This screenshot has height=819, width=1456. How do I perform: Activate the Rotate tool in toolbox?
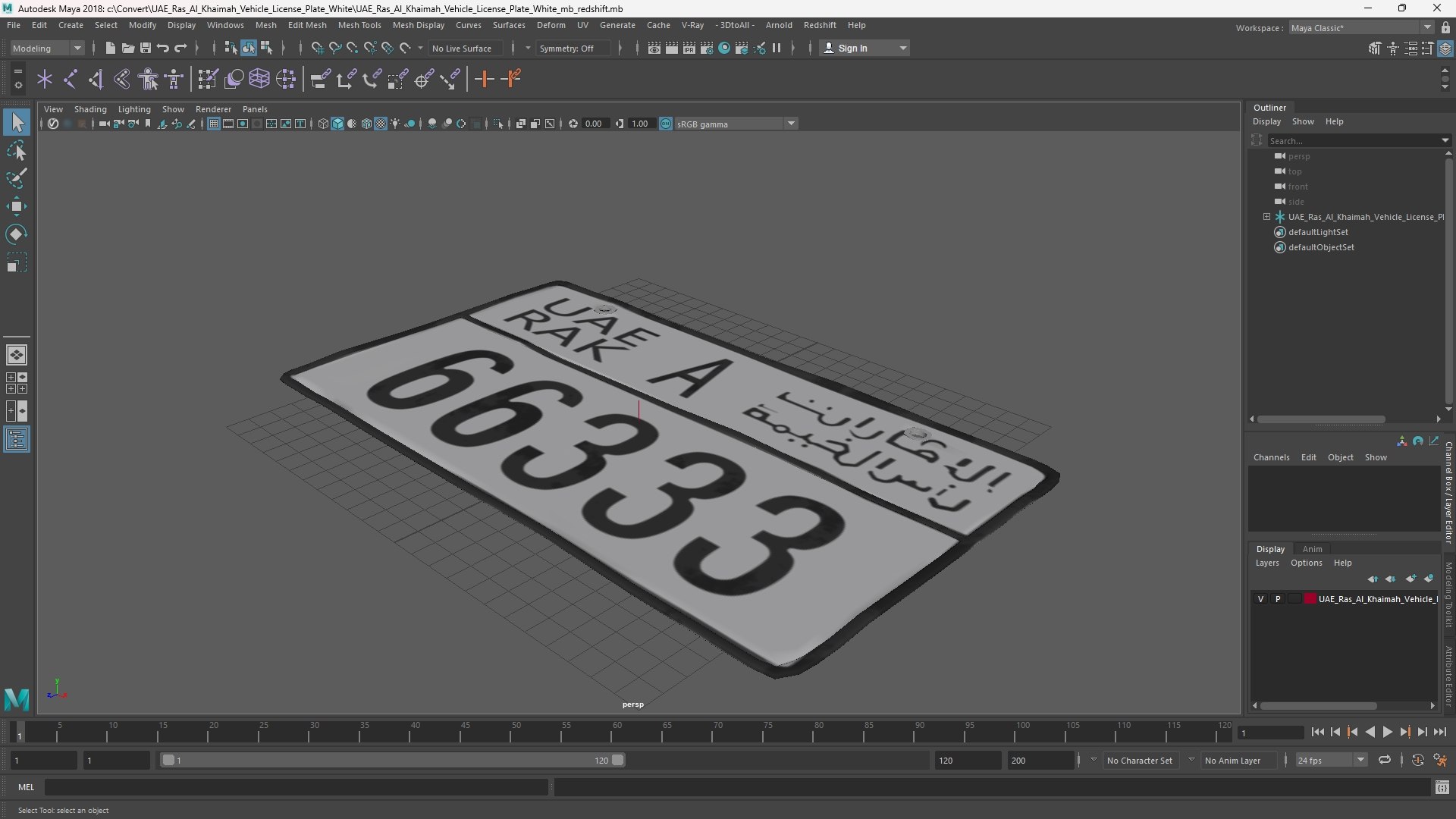17,234
